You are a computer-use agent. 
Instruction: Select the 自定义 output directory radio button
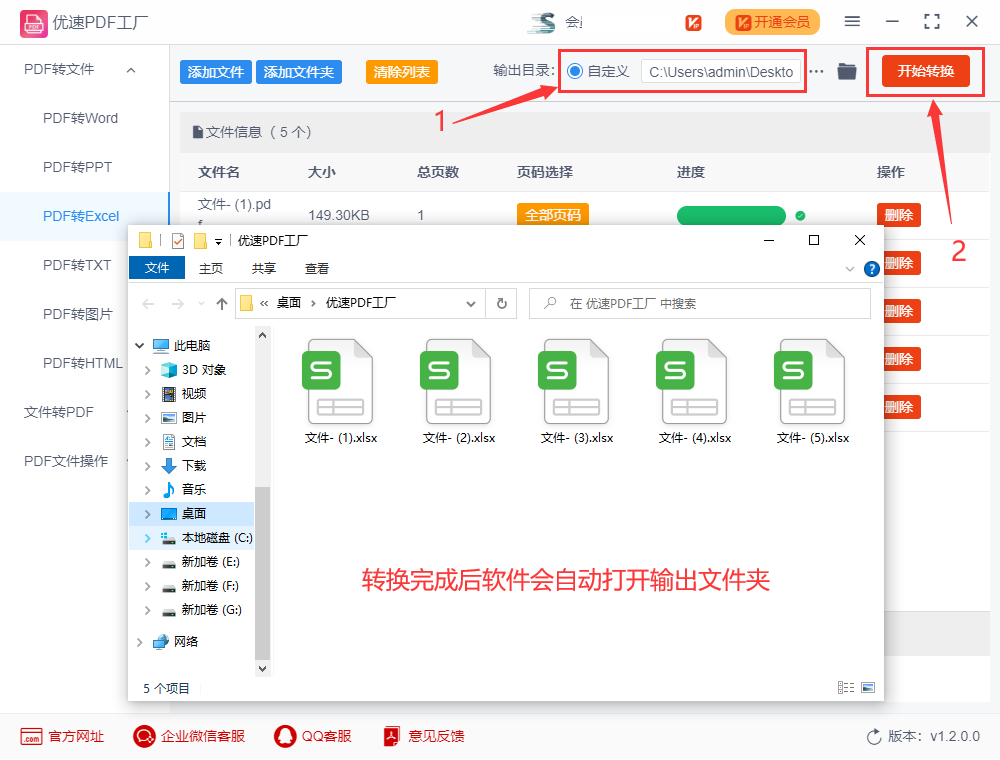point(575,71)
